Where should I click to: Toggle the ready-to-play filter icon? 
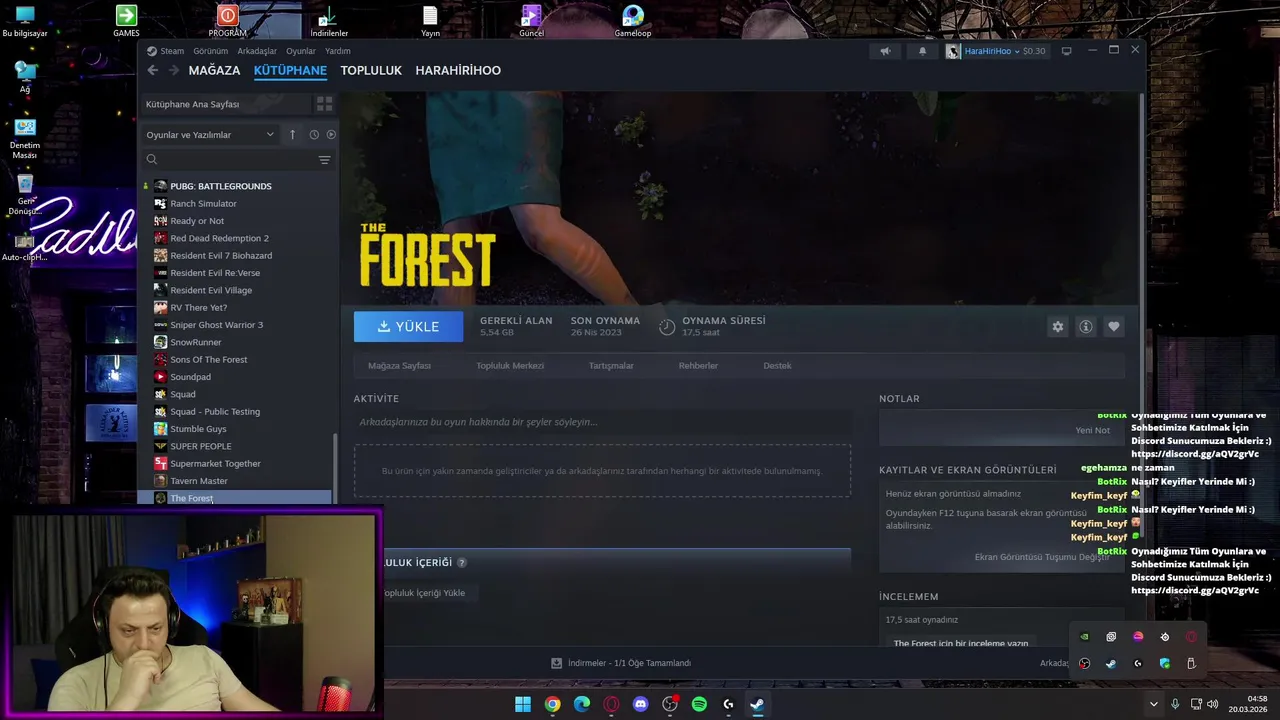[331, 134]
